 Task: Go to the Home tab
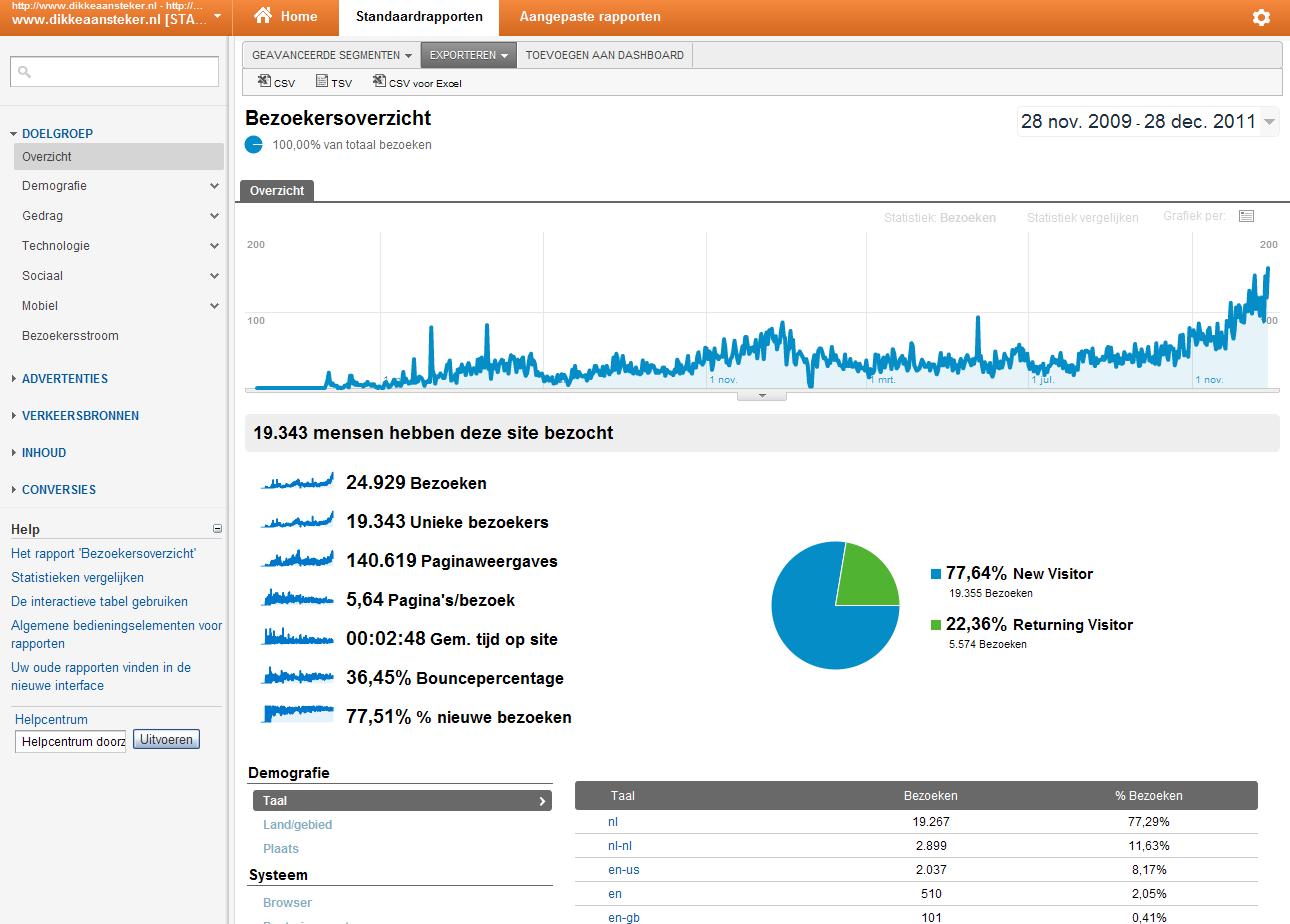point(286,17)
